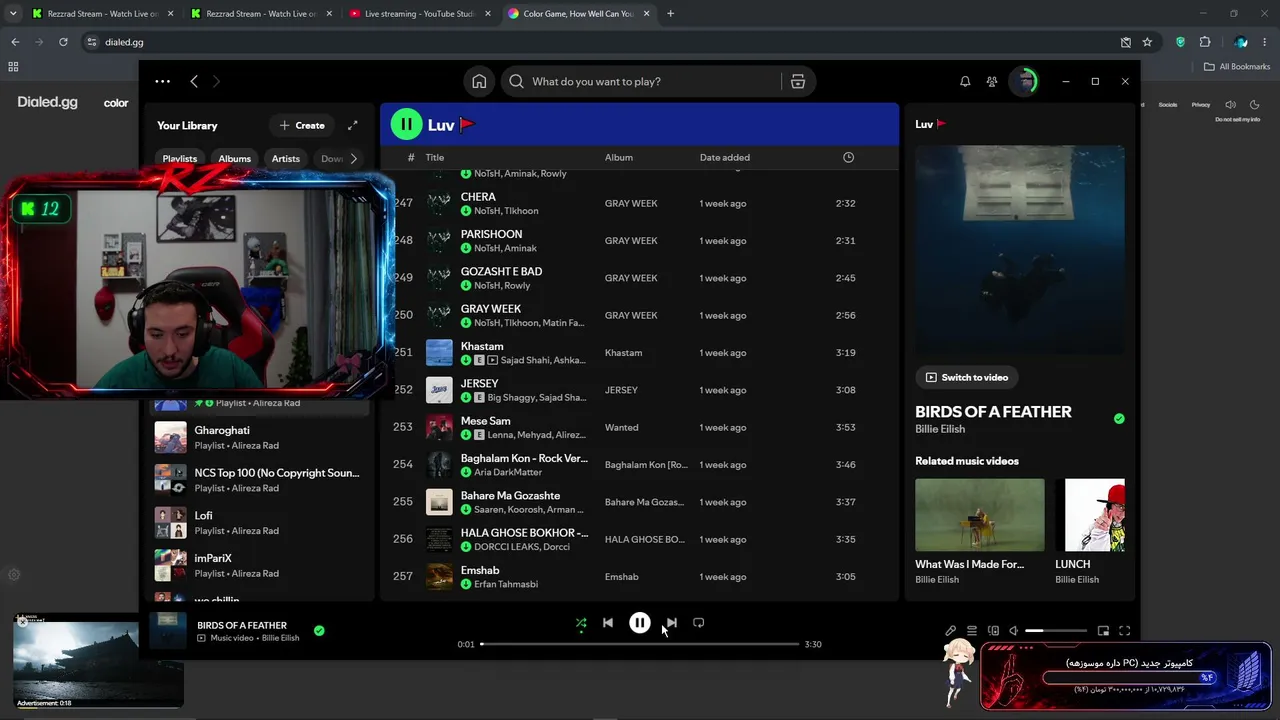1280x720 pixels.
Task: Open artist Aria DarkMatter link
Action: (x=508, y=472)
